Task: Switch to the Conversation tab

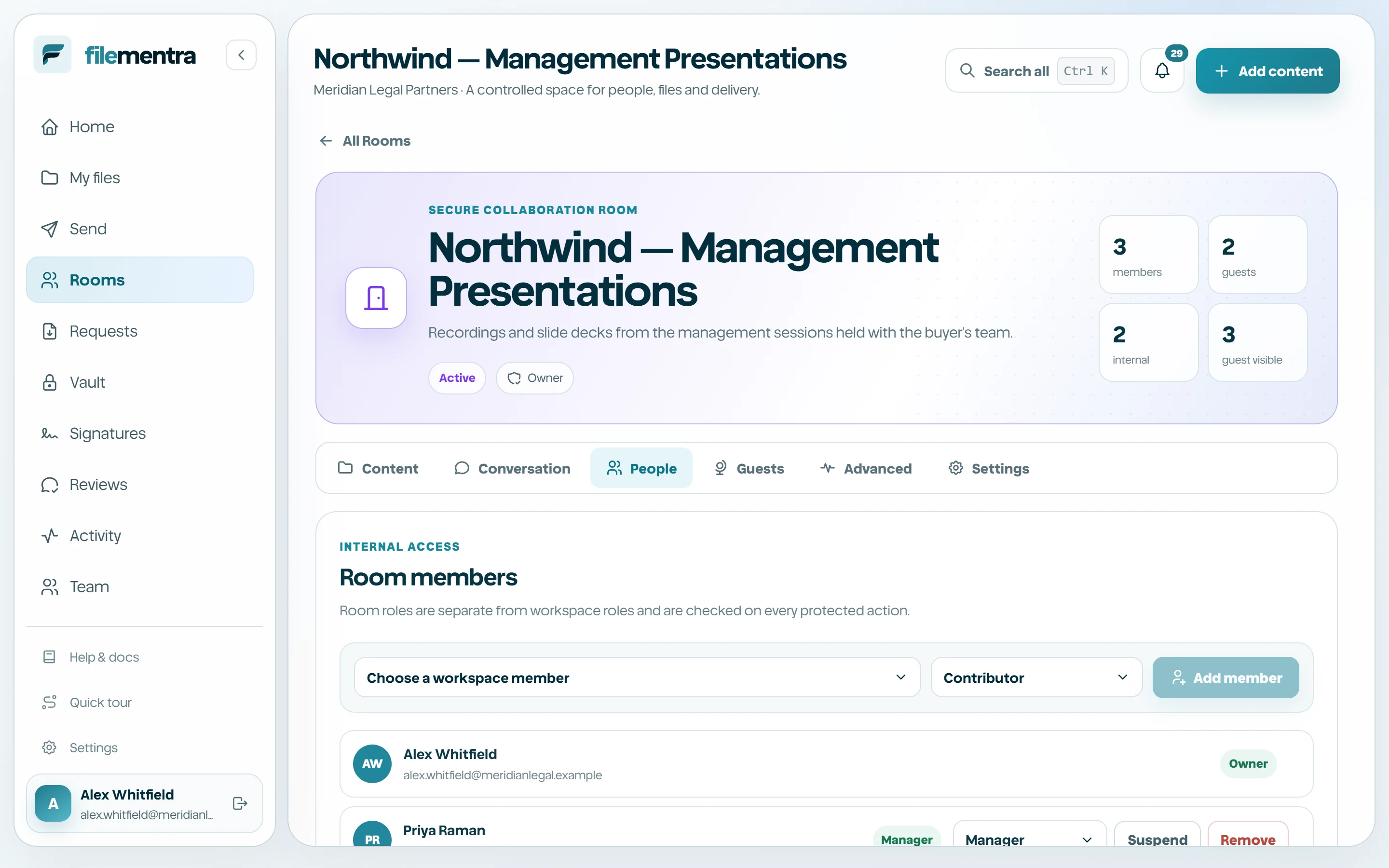Action: [x=512, y=468]
